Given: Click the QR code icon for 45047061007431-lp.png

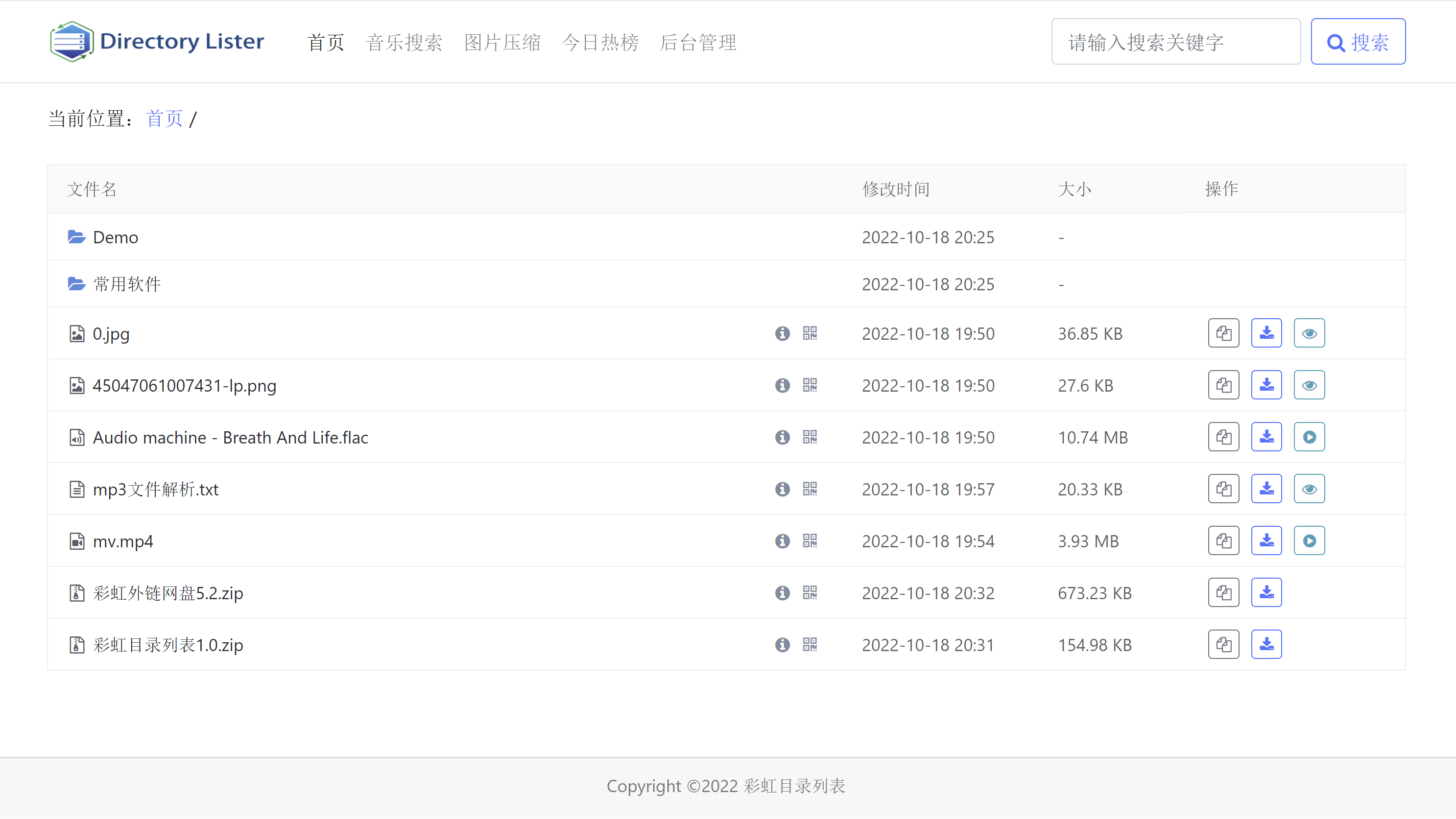Looking at the screenshot, I should (x=810, y=385).
